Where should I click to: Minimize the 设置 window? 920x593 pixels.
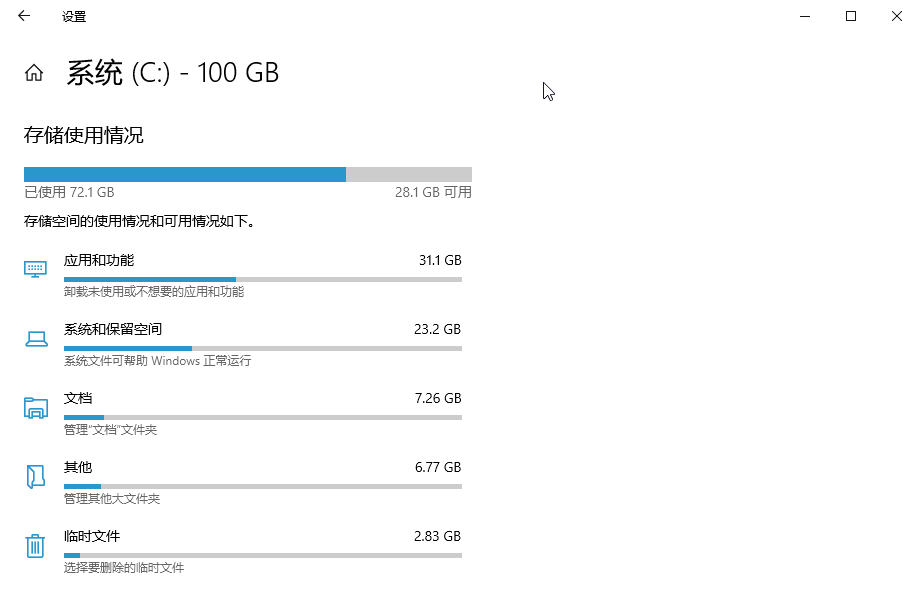805,16
